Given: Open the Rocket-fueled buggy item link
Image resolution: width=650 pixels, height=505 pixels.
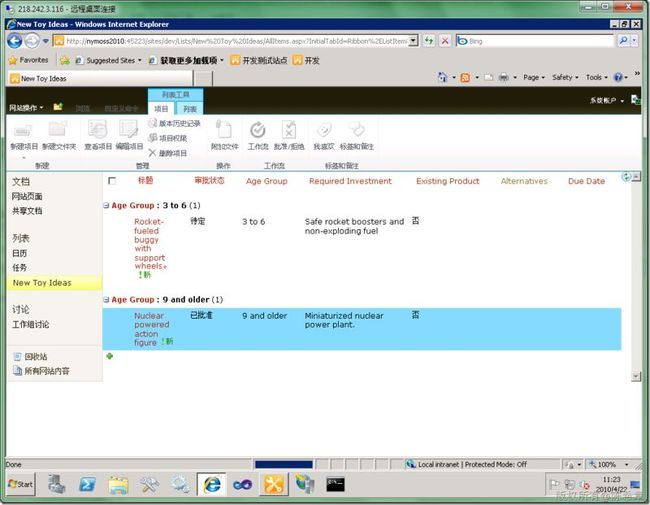Looking at the screenshot, I should coord(150,244).
